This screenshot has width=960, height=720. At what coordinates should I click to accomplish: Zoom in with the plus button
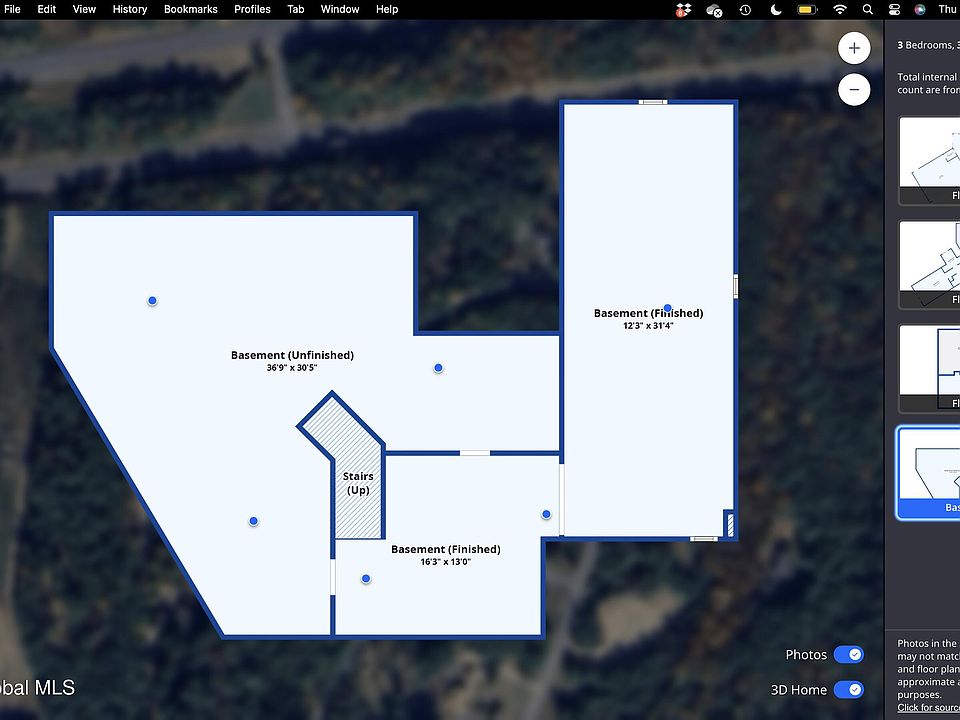[x=853, y=48]
